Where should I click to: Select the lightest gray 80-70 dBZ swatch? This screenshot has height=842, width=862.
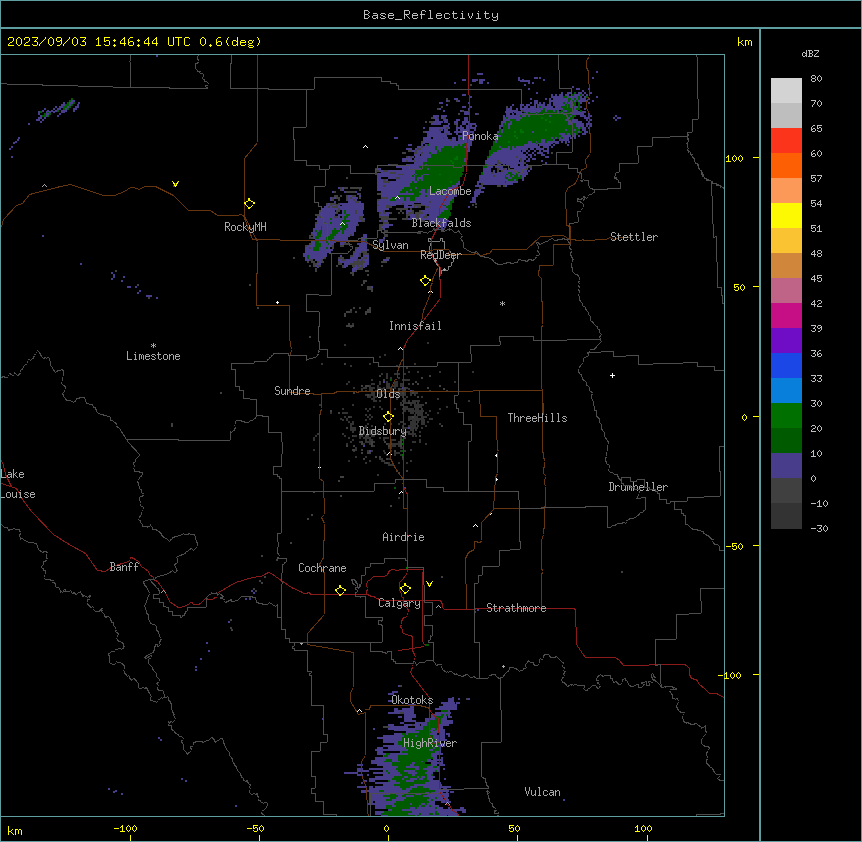click(x=786, y=90)
